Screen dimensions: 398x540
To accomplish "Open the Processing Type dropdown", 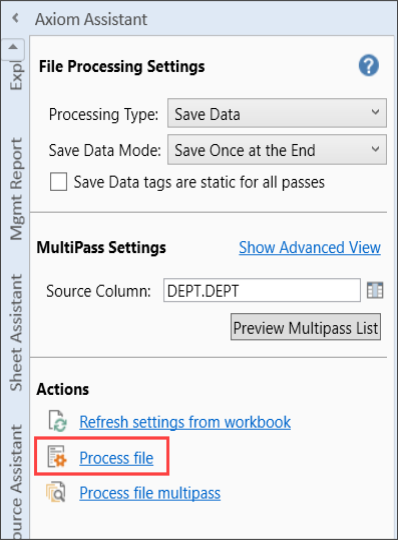I will click(x=277, y=113).
